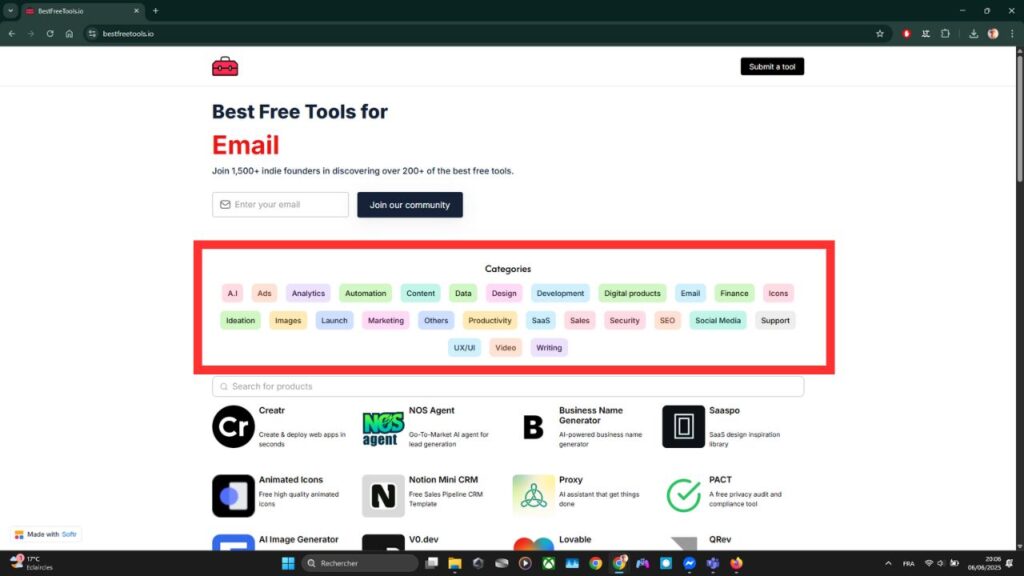Focus the Enter your email field
The width and height of the screenshot is (1024, 576).
coord(280,204)
